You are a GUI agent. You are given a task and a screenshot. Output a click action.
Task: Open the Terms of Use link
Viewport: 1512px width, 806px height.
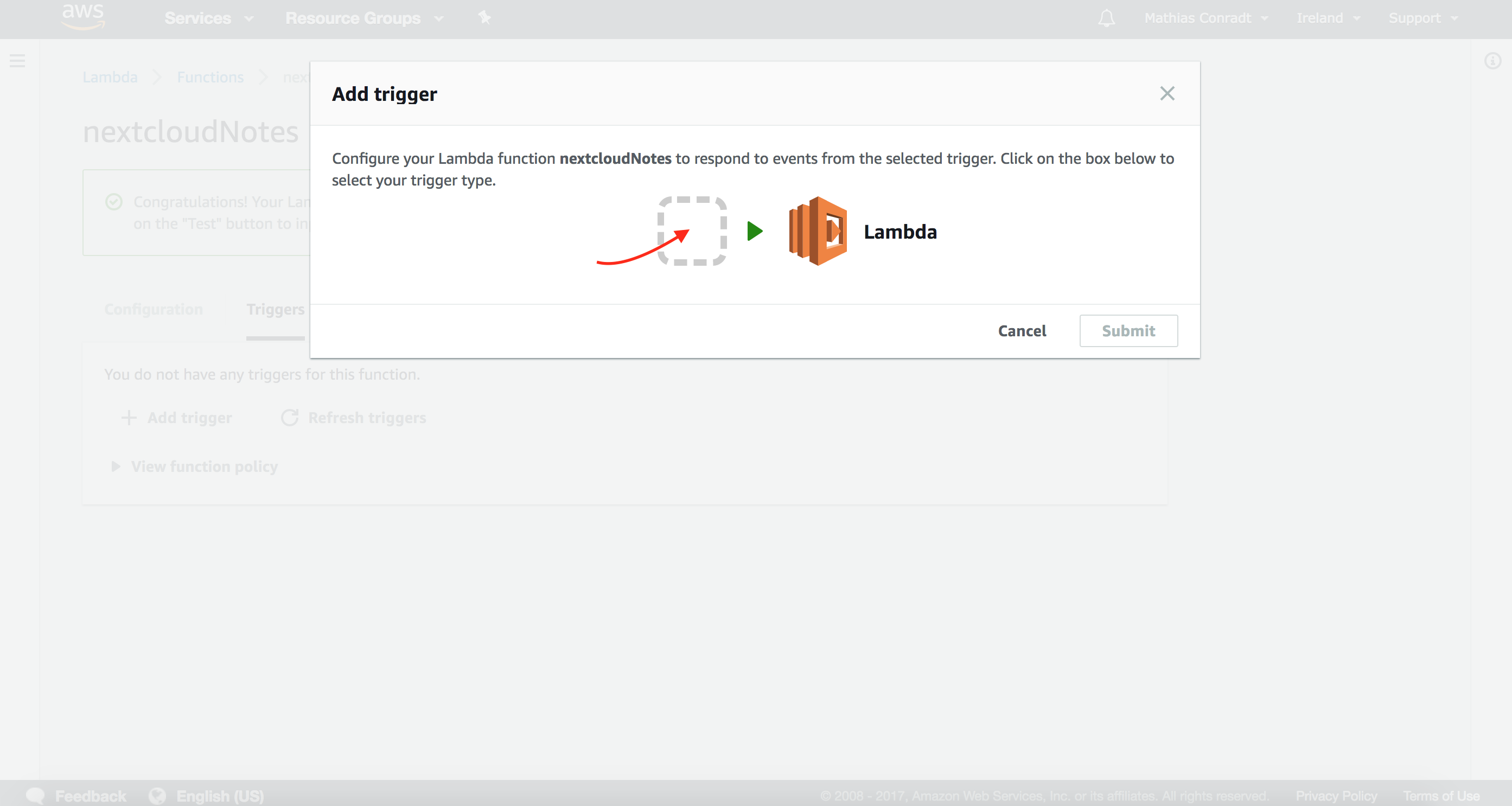[1441, 796]
